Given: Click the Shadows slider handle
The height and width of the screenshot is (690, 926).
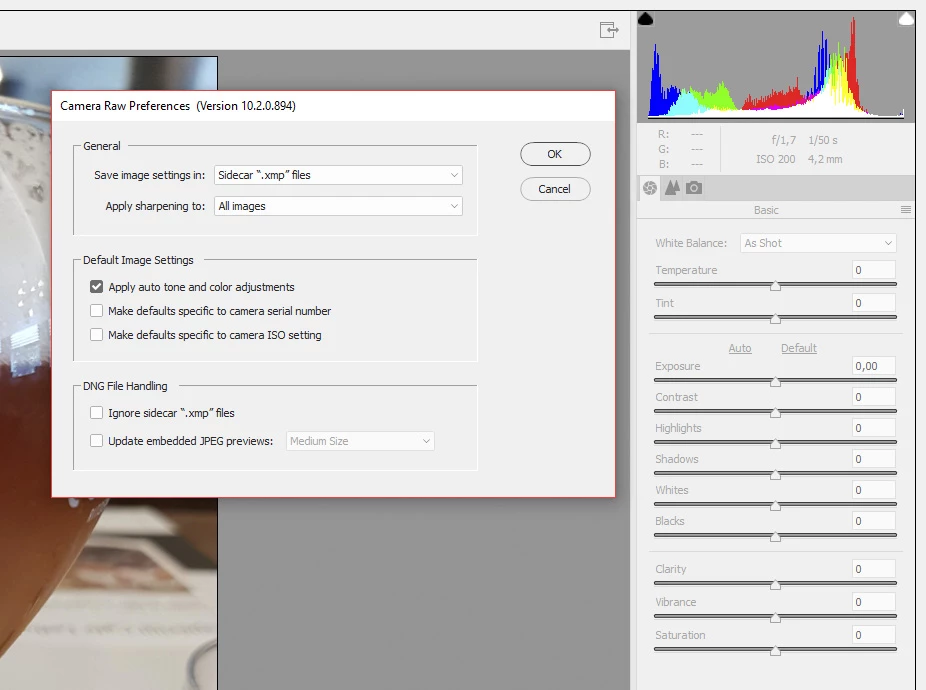Looking at the screenshot, I should pyautogui.click(x=775, y=475).
